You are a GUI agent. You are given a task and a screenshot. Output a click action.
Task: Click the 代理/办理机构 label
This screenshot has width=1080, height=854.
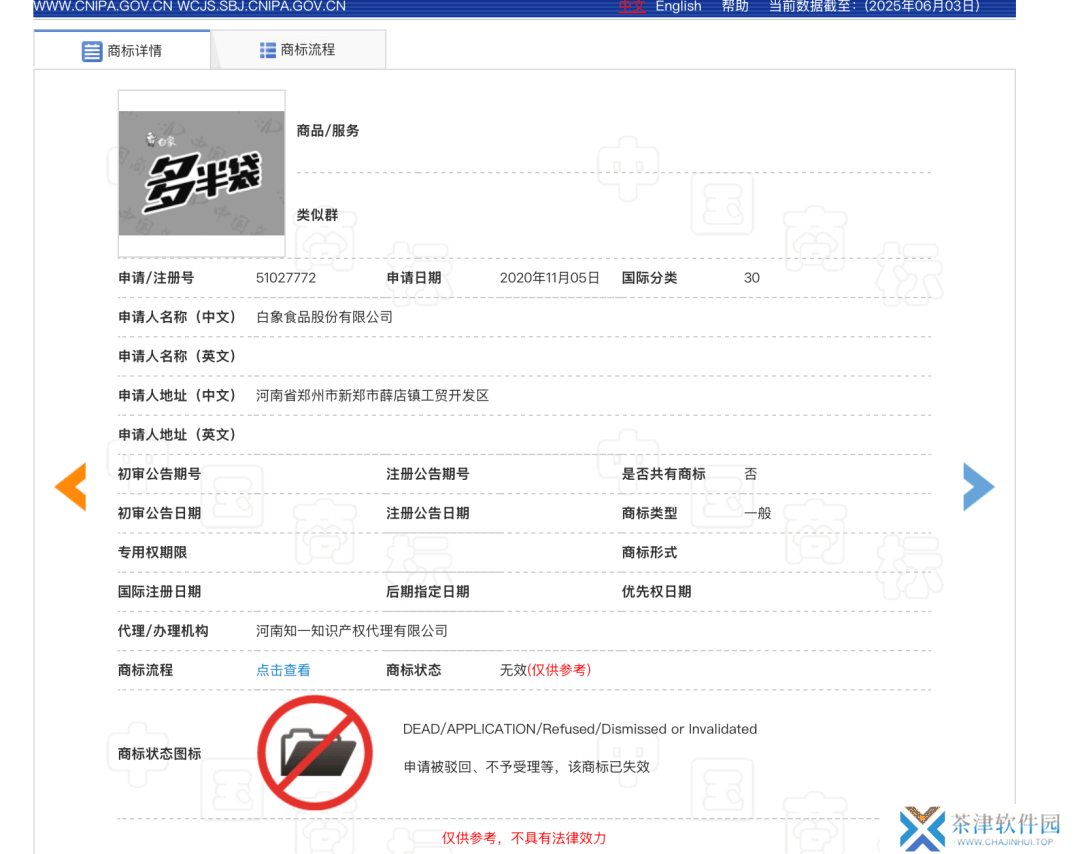[x=163, y=631]
